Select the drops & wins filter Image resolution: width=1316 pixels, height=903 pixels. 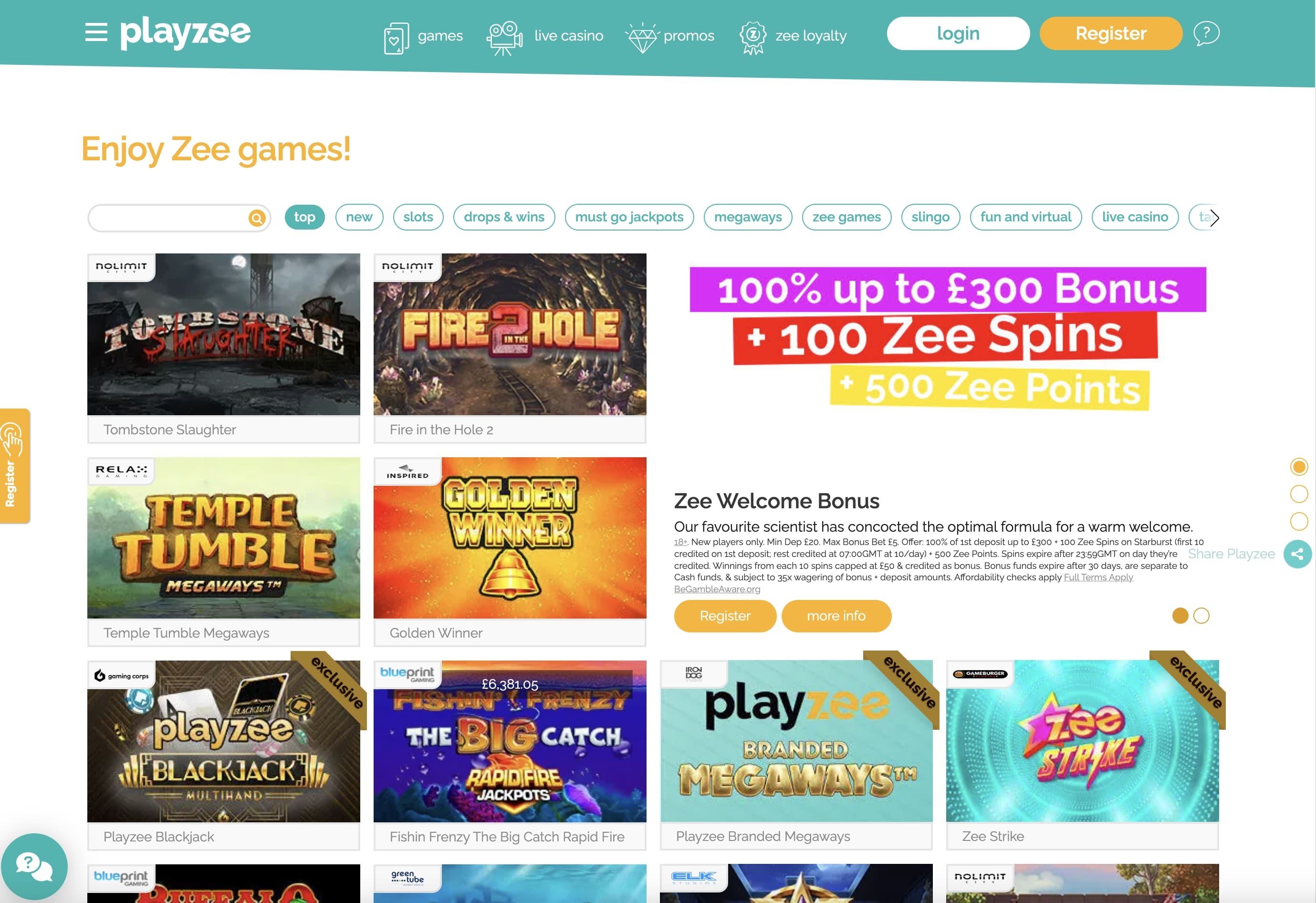click(x=504, y=217)
